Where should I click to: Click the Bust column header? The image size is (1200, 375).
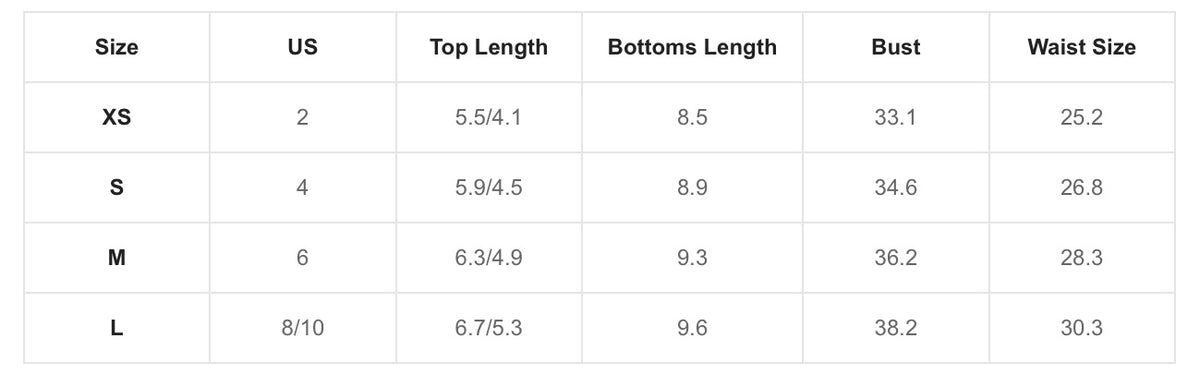(x=895, y=48)
